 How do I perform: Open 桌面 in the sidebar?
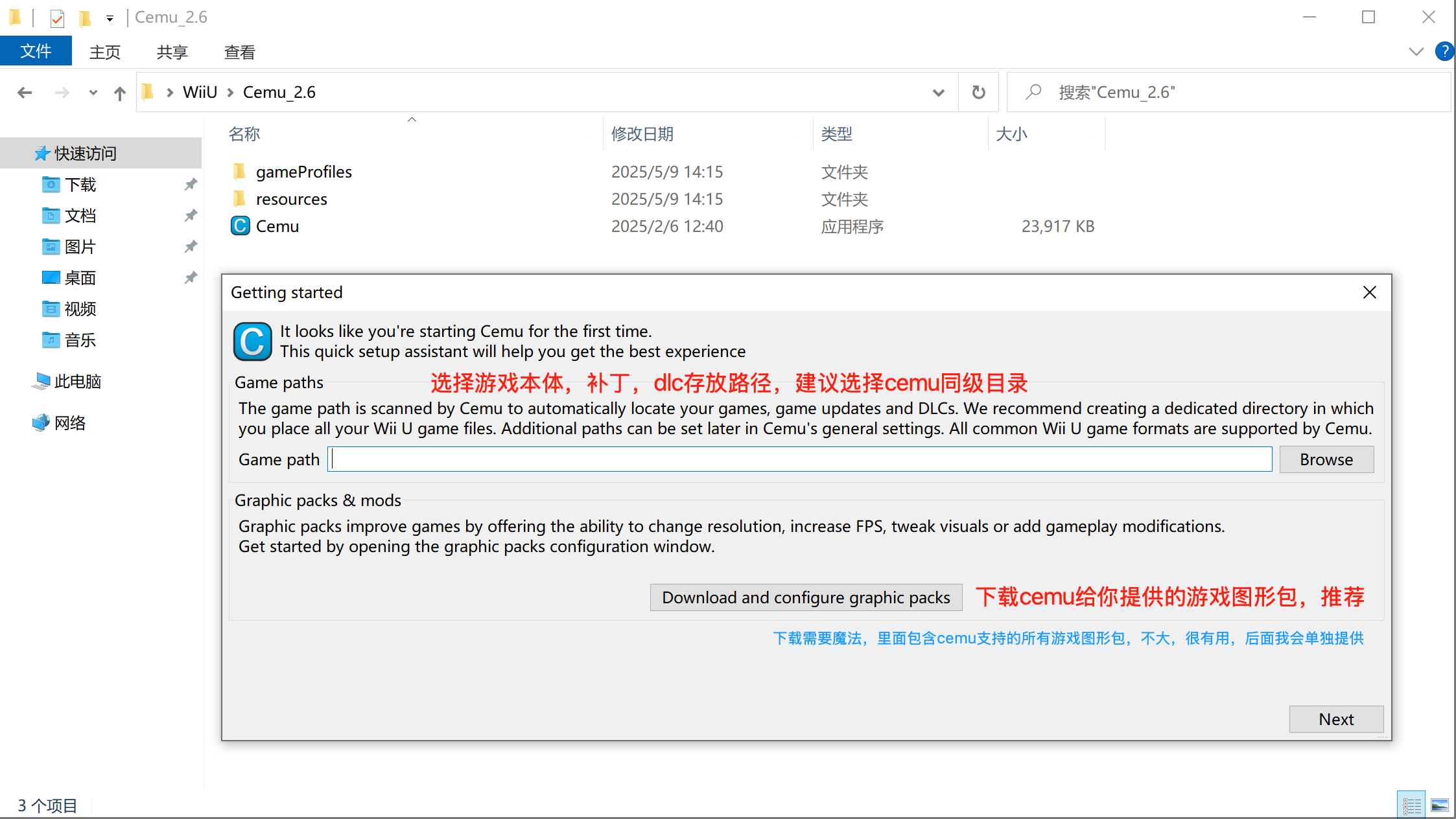[80, 278]
